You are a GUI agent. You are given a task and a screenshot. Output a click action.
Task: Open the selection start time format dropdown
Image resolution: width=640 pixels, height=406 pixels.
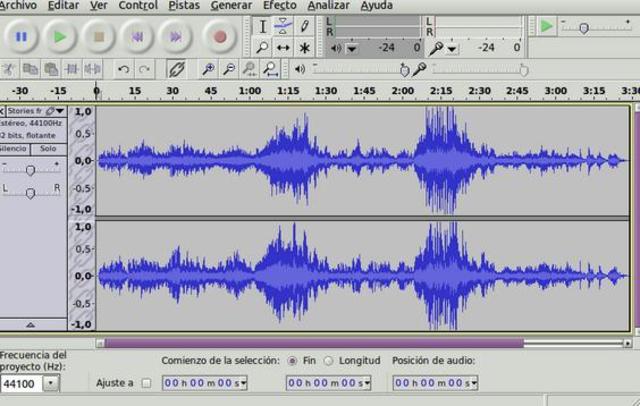244,383
